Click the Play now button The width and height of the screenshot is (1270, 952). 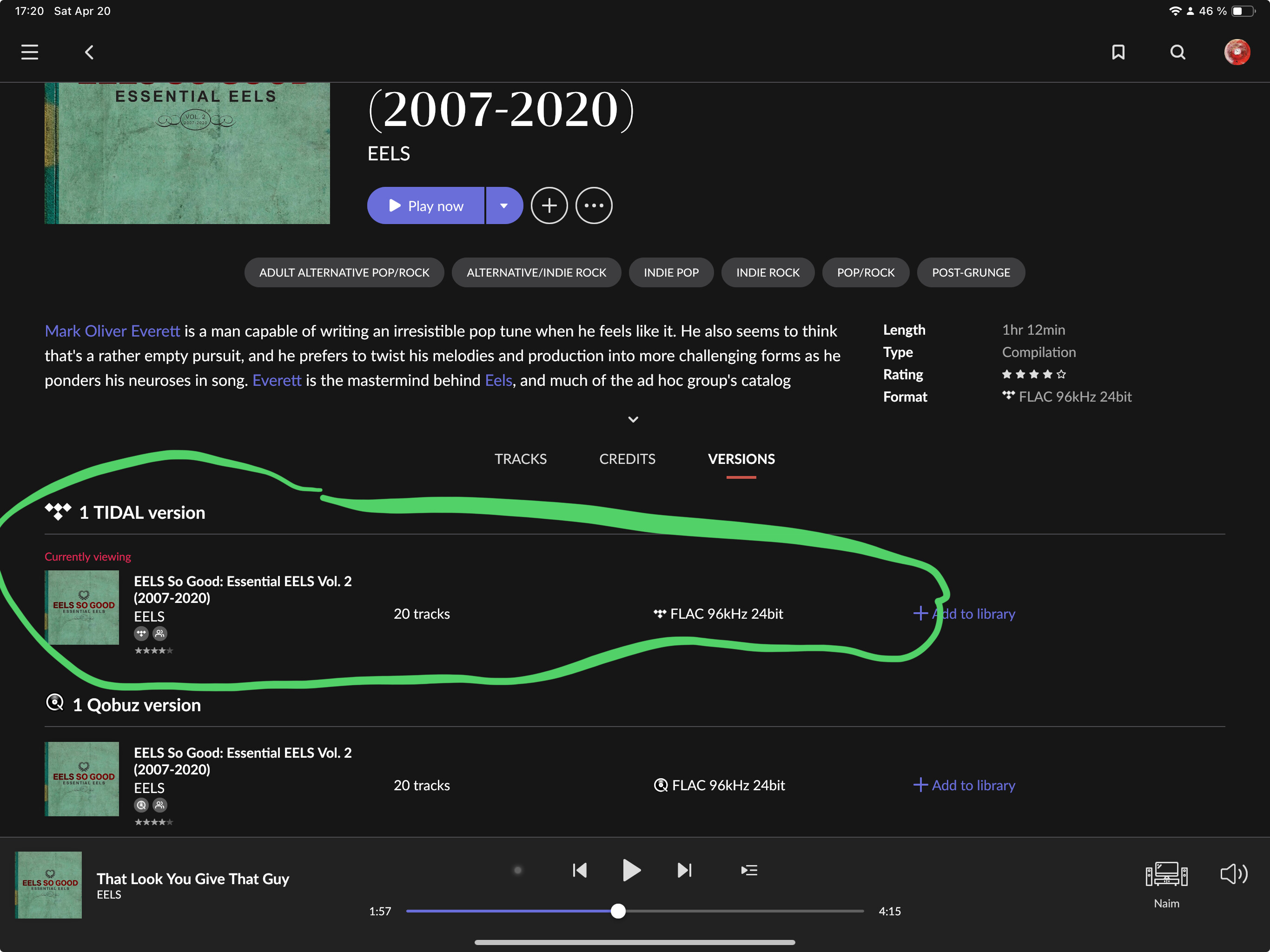coord(425,205)
